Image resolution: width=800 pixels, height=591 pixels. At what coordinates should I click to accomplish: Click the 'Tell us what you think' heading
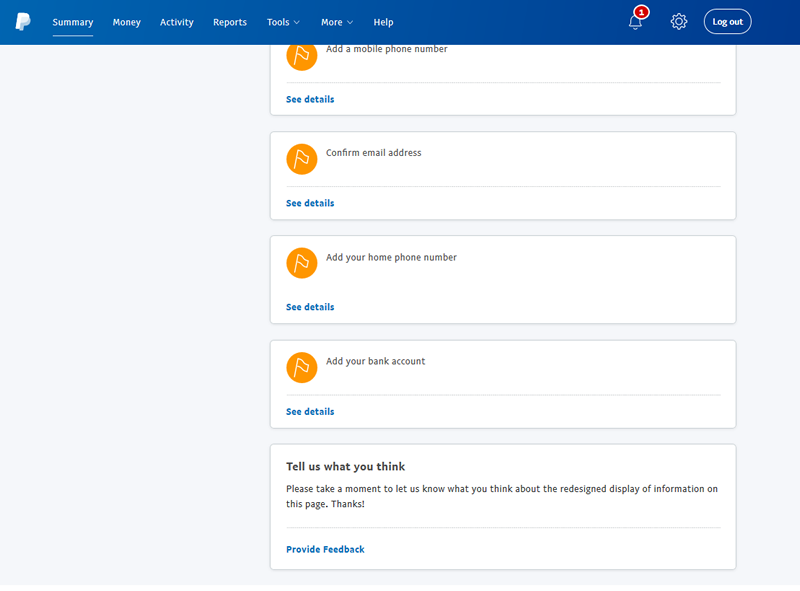pyautogui.click(x=345, y=466)
